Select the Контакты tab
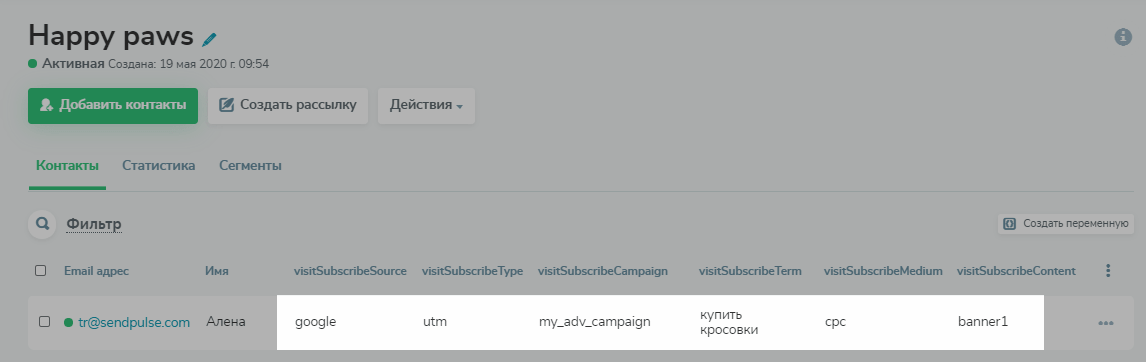Screen dimensions: 1146x362 (67, 165)
